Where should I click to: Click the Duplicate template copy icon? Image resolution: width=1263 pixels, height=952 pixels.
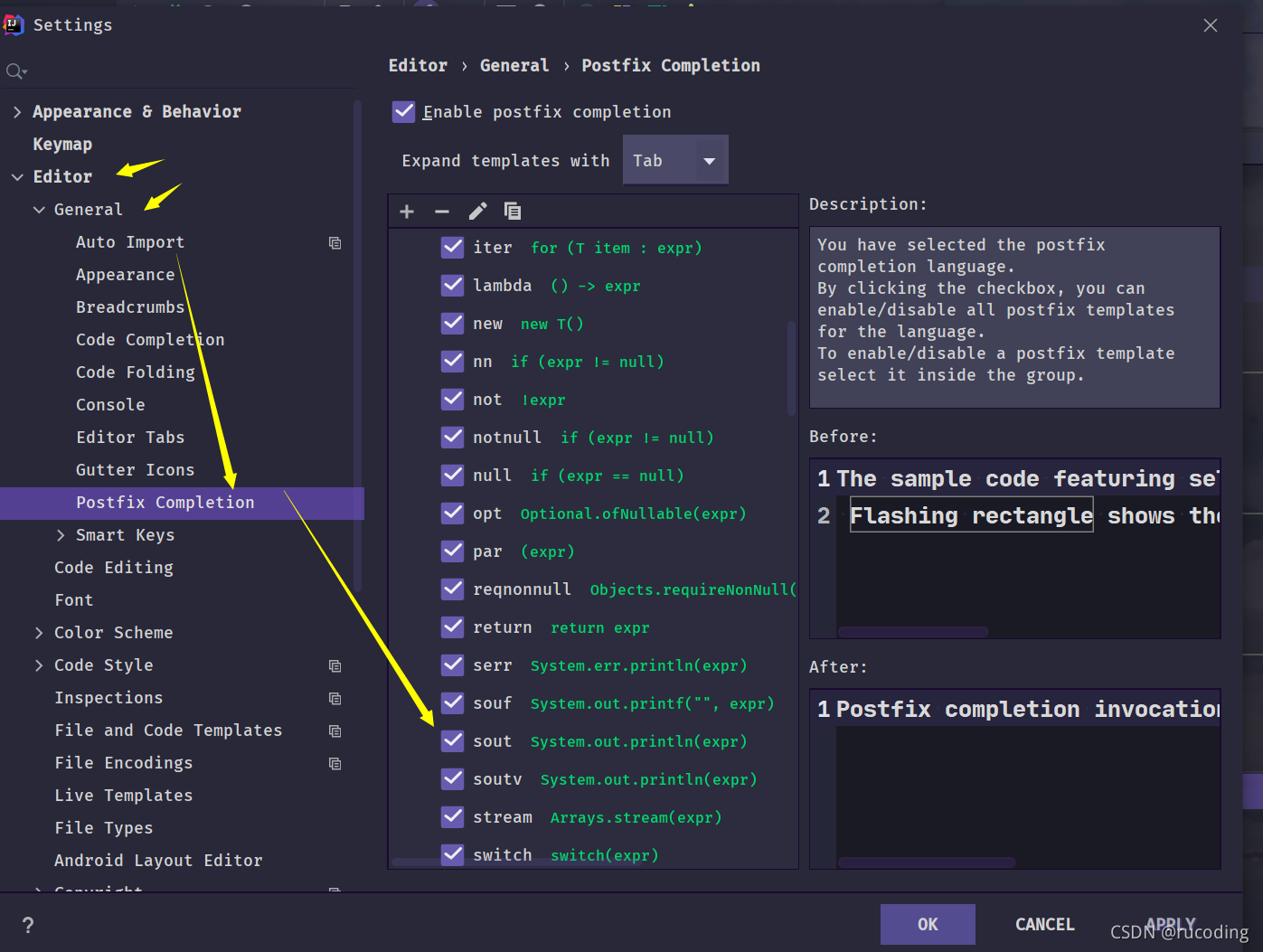click(x=513, y=212)
